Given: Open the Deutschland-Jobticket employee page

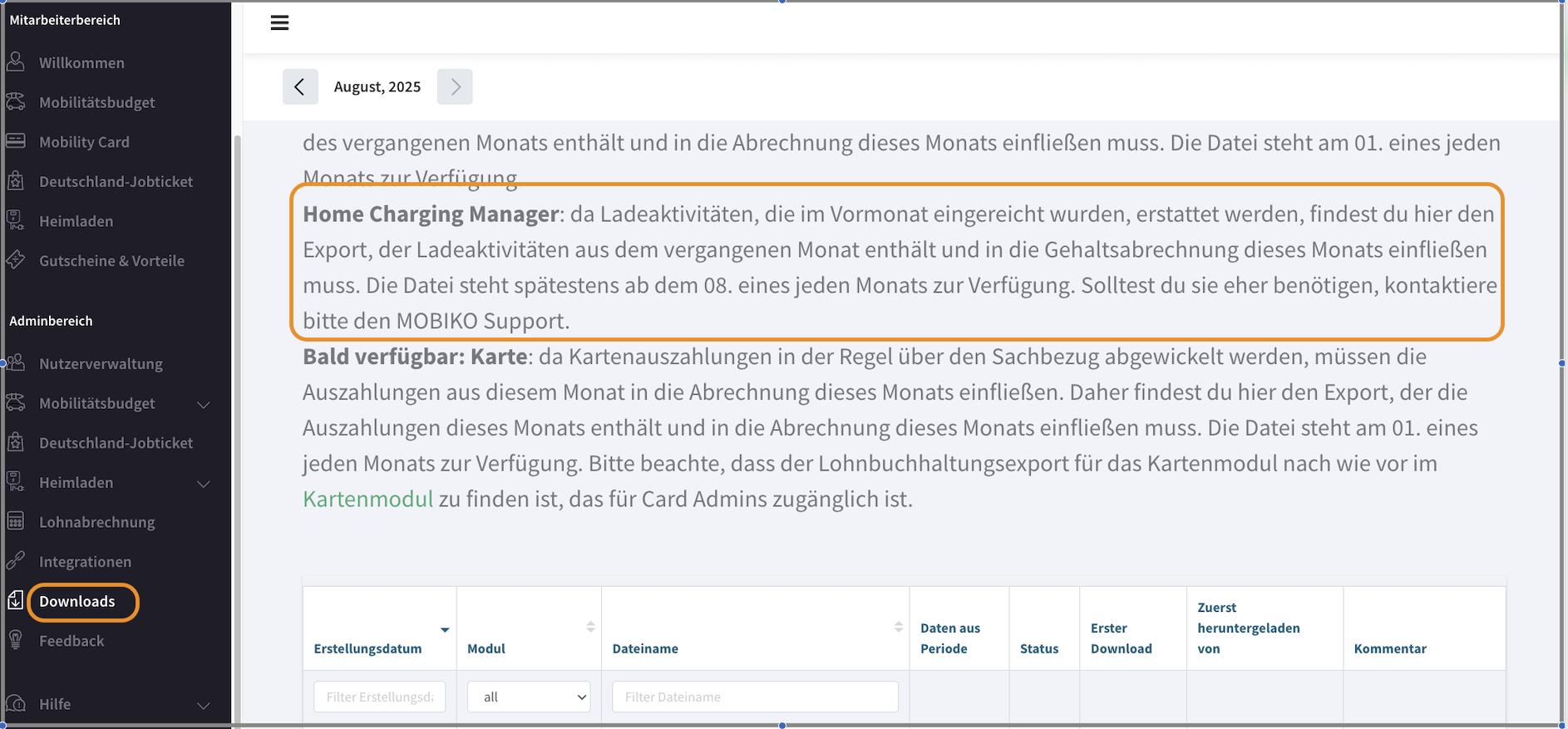Looking at the screenshot, I should [x=116, y=181].
